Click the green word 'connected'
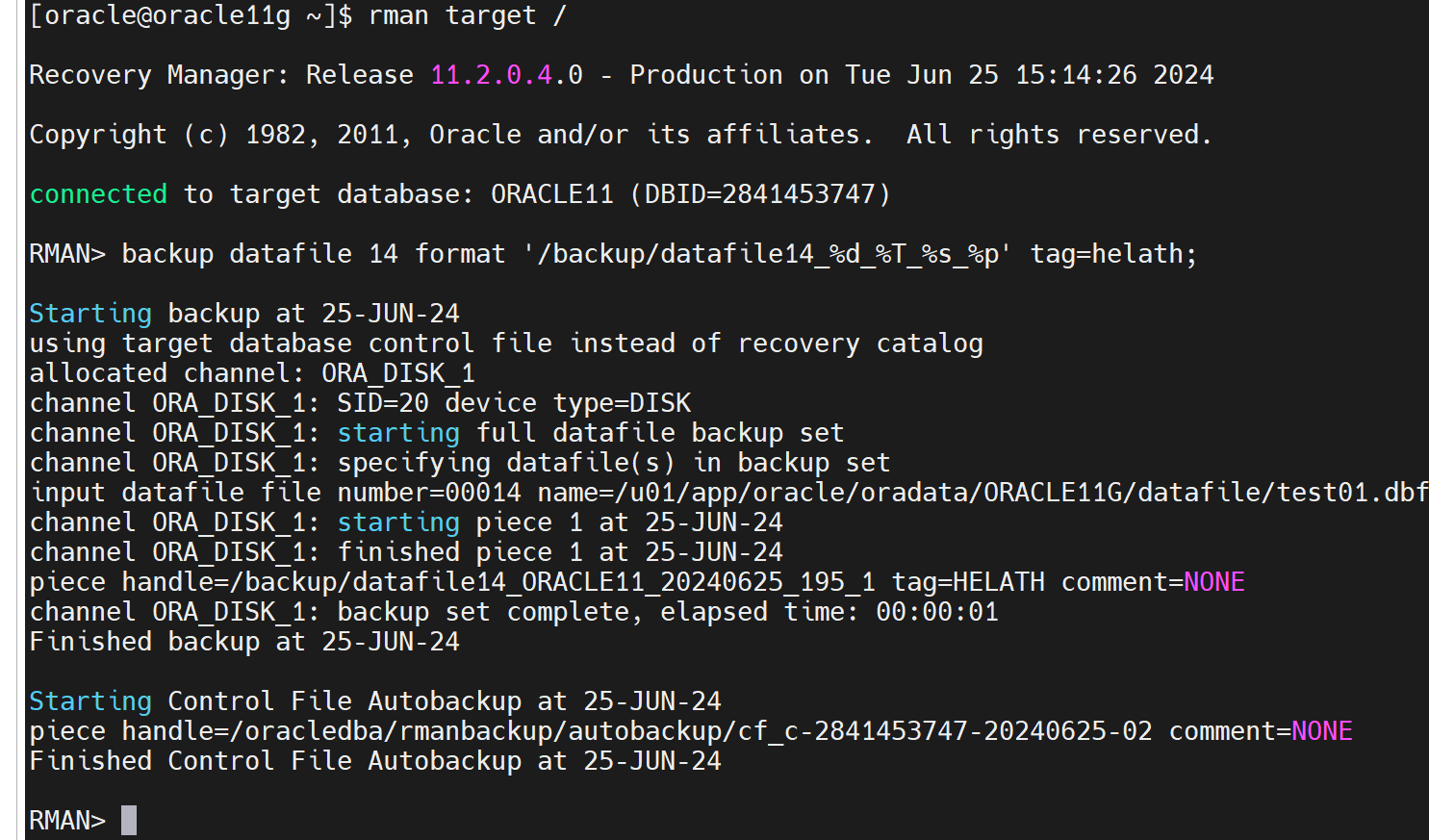Viewport: 1429px width, 840px height. tap(98, 194)
